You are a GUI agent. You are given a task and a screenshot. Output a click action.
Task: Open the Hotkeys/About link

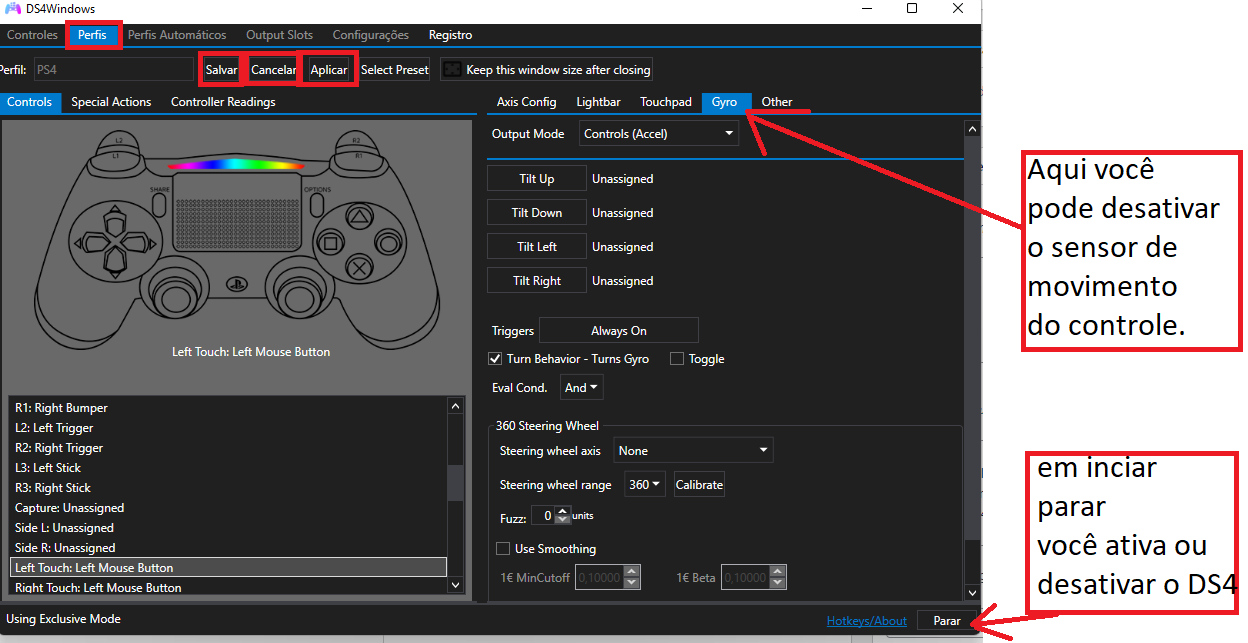point(867,621)
